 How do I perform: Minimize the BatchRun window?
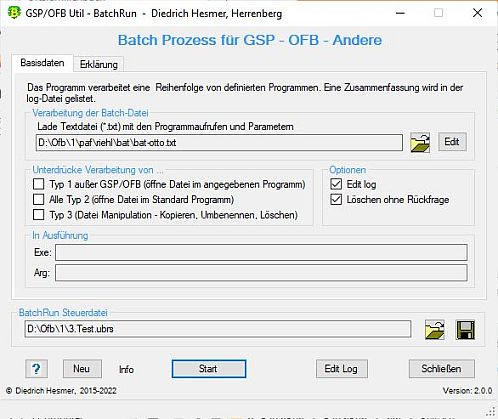400,13
